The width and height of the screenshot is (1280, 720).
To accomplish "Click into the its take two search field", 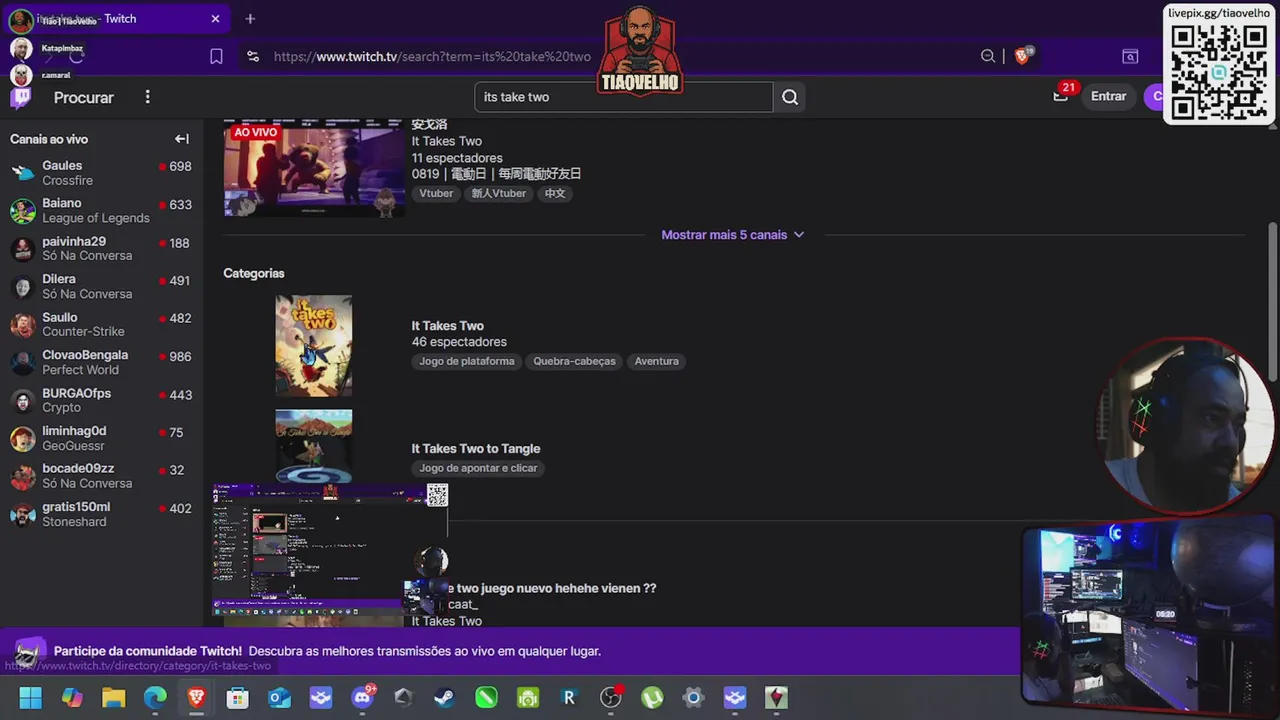I will coord(623,97).
